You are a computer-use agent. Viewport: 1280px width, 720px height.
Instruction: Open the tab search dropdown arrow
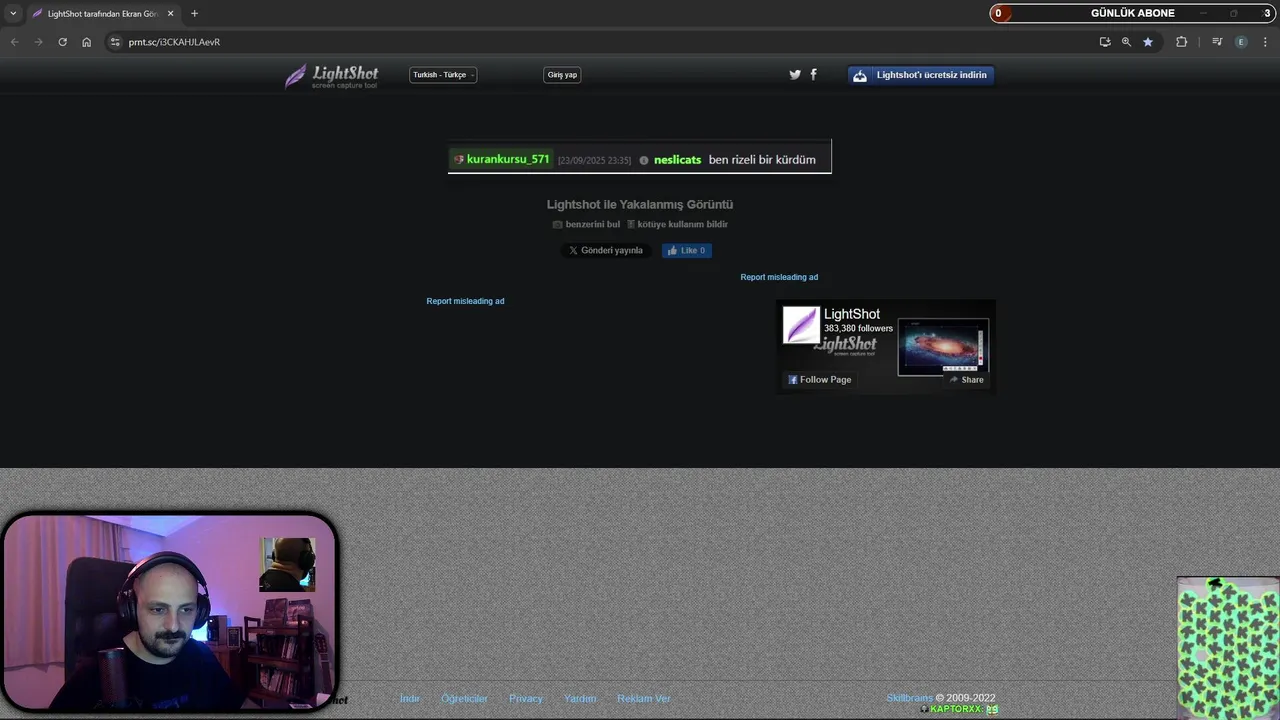[13, 14]
